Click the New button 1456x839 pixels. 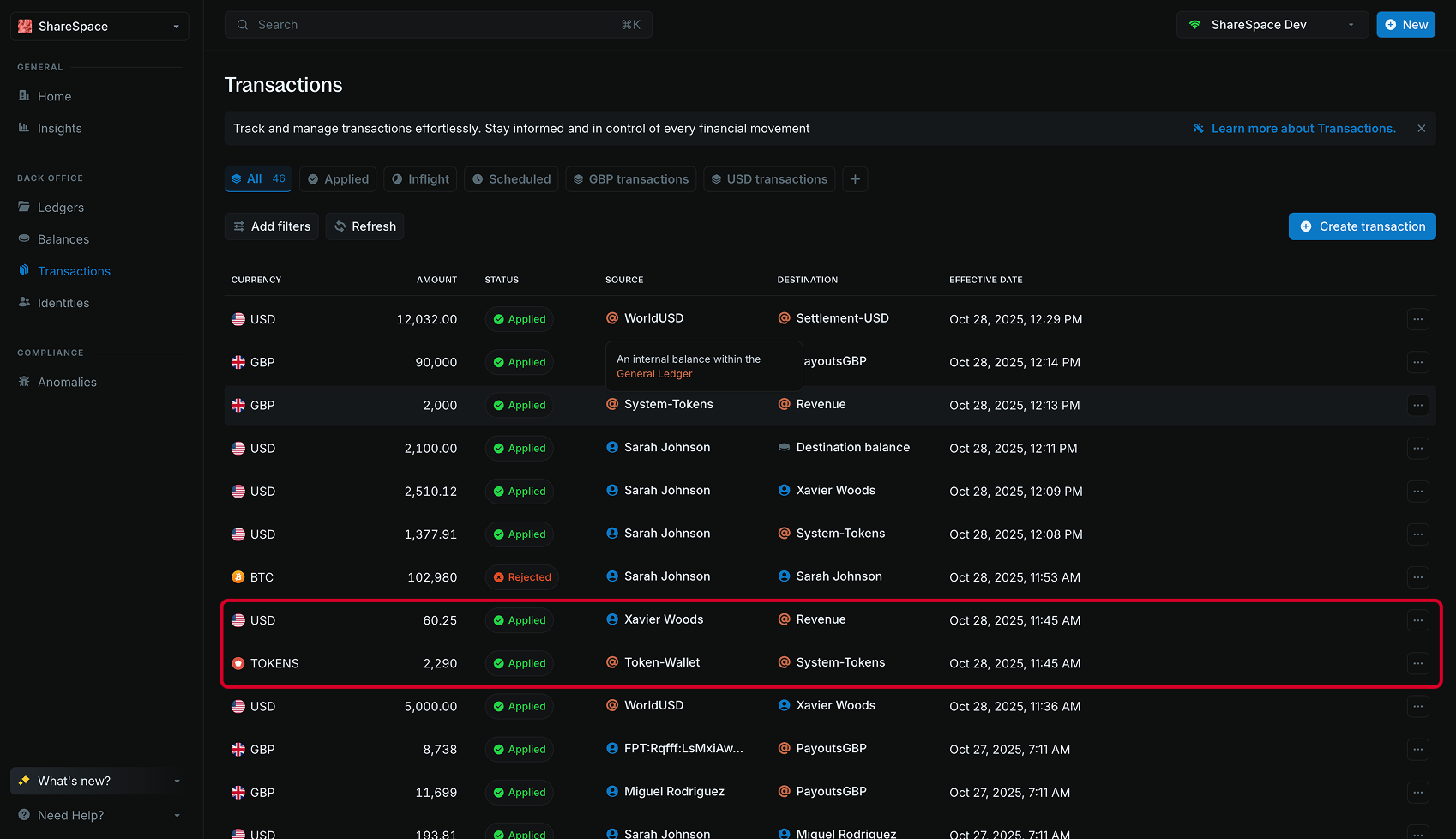(1405, 25)
